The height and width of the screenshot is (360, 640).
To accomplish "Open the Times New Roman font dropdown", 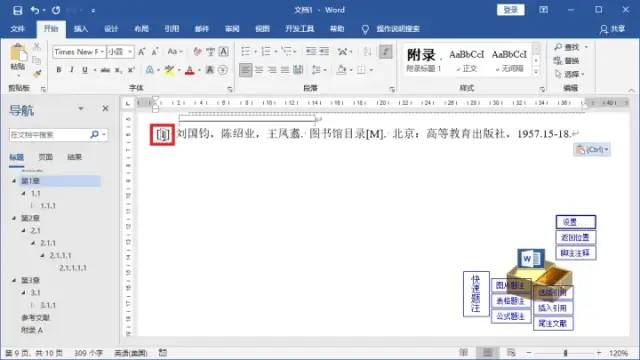I will [x=102, y=52].
